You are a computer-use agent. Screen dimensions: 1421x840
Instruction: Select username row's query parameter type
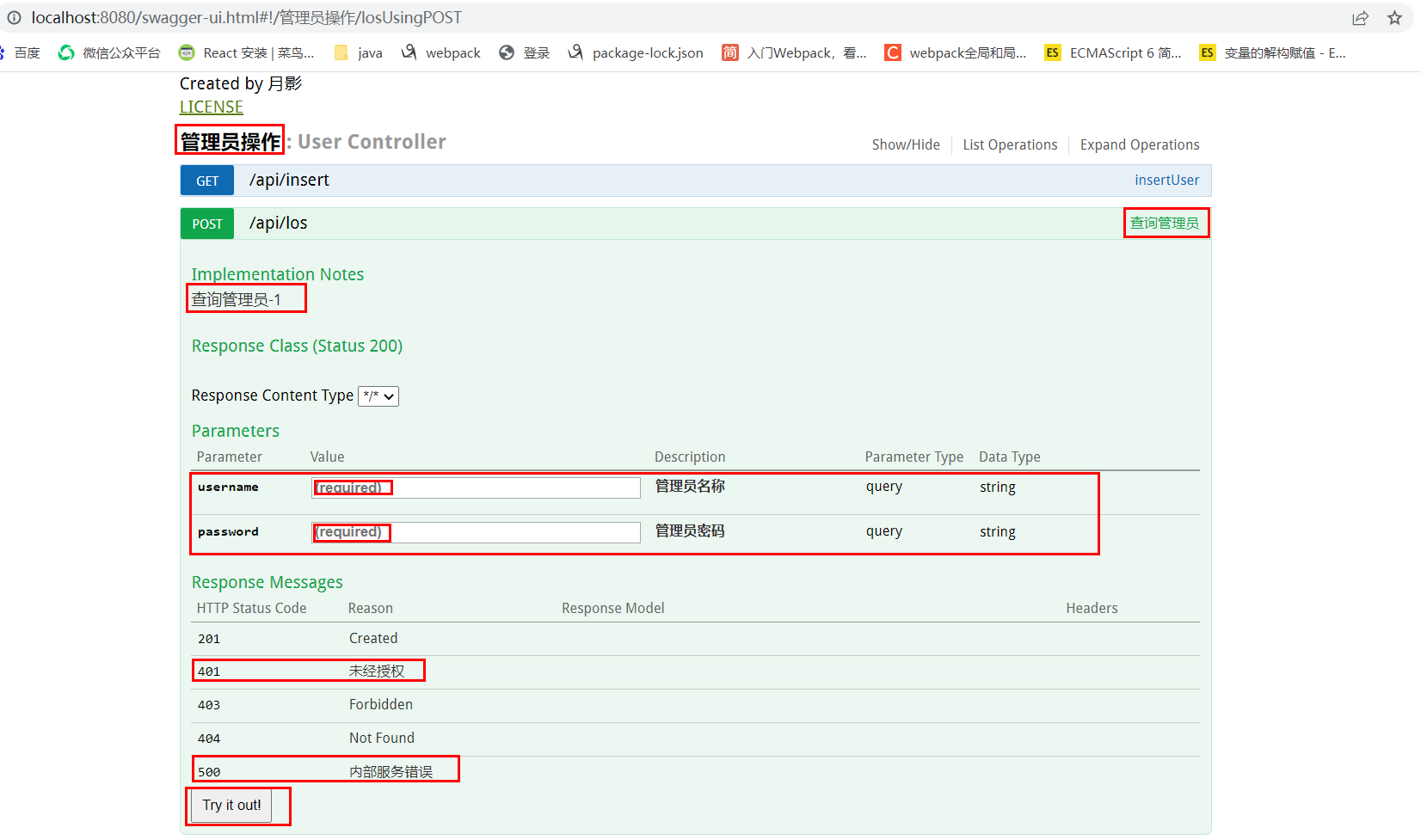coord(884,487)
